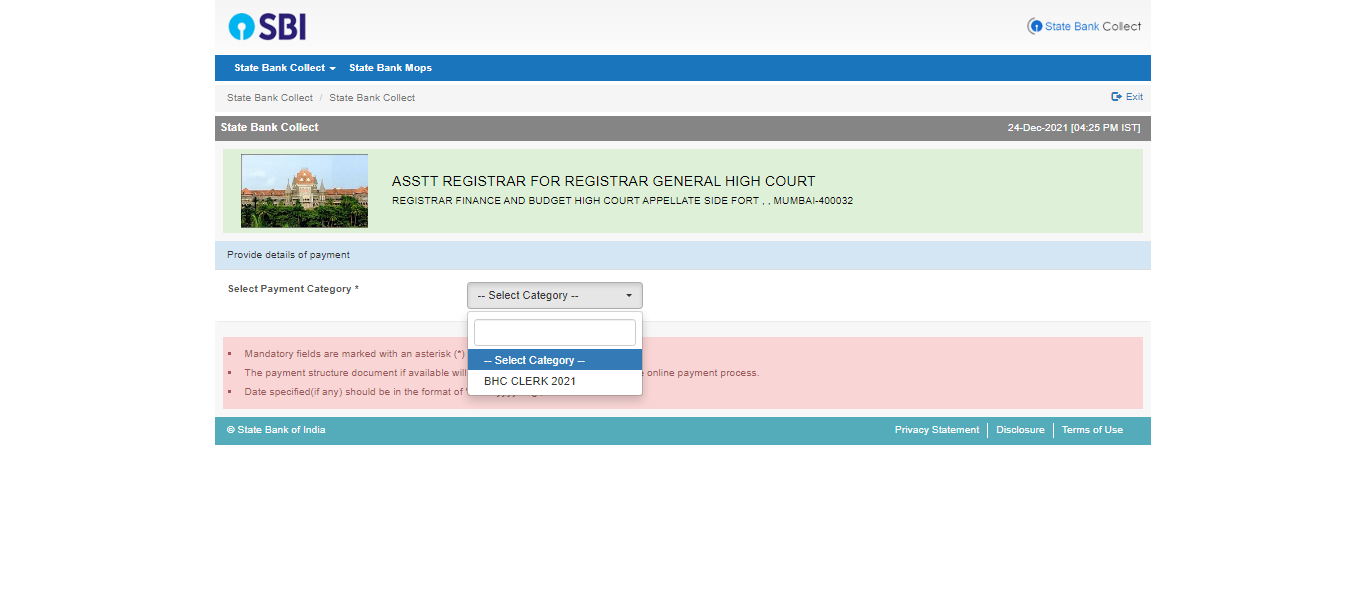Open the Disclosure link
The height and width of the screenshot is (600, 1366).
coord(1020,430)
